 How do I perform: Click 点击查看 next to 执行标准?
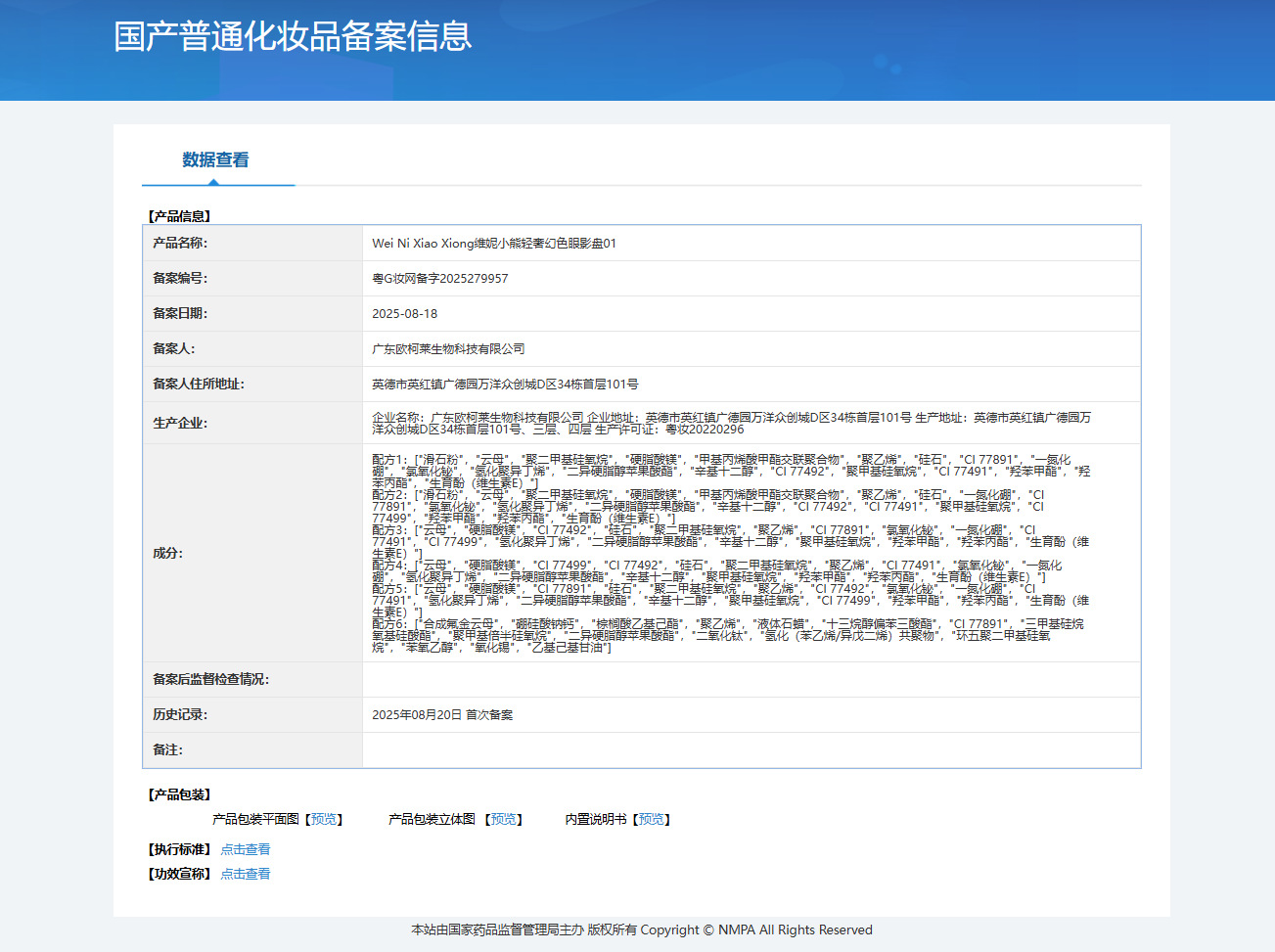pyautogui.click(x=246, y=849)
